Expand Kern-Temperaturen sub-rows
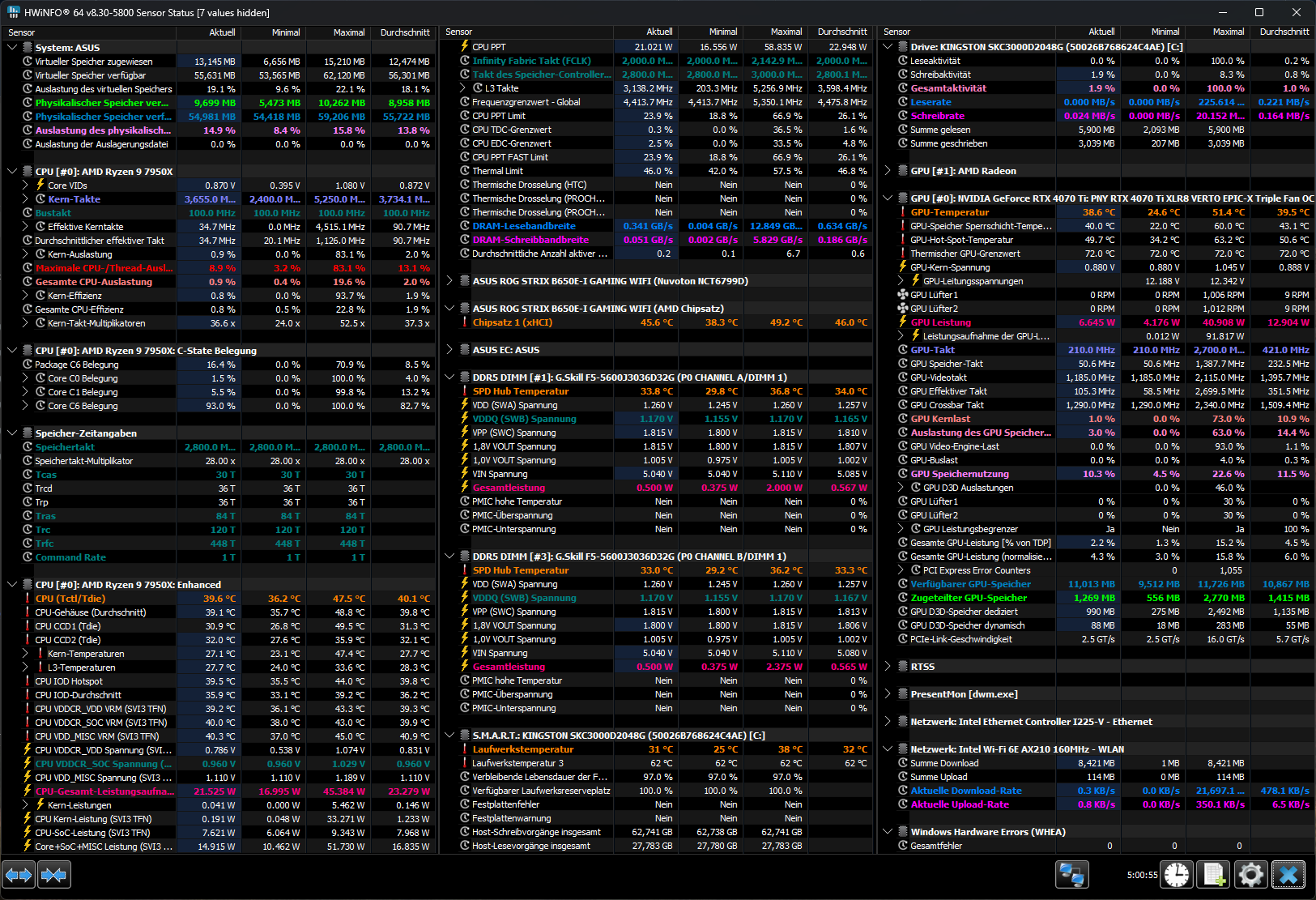This screenshot has width=1316, height=900. pos(25,654)
